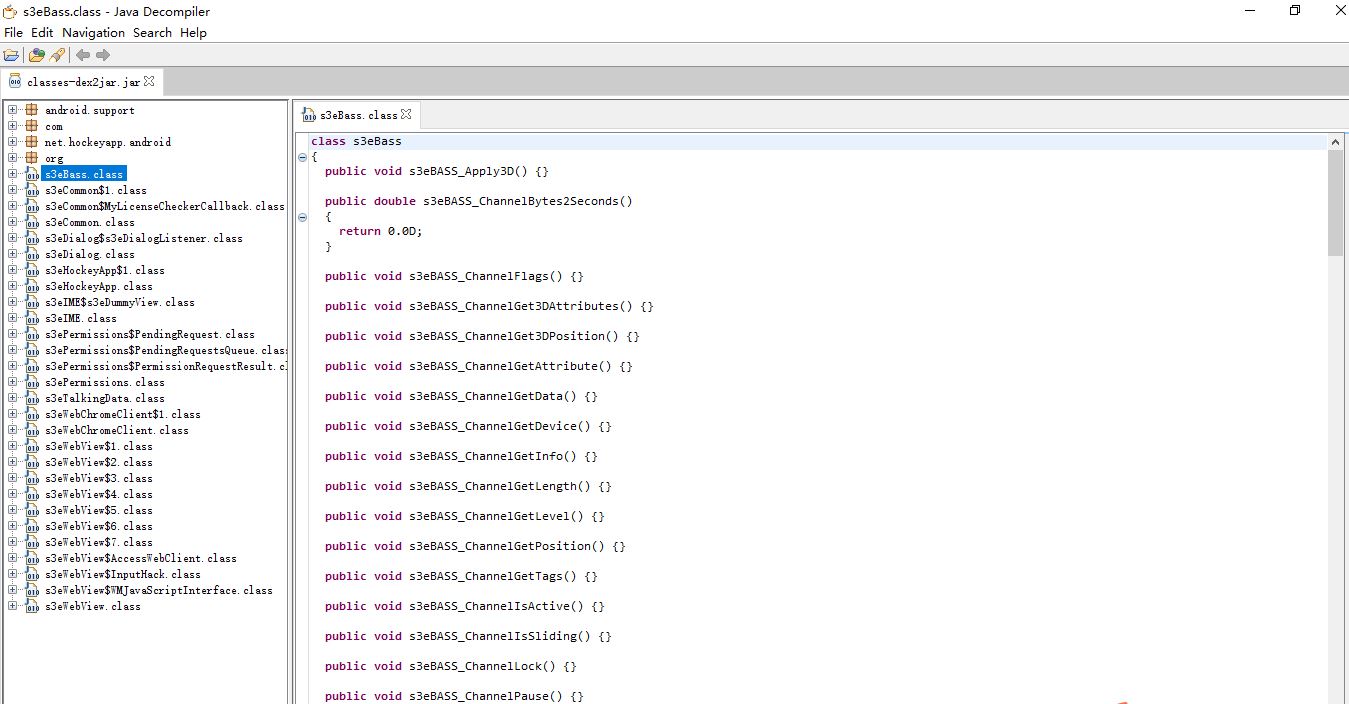Click the android.support package icon
The image size is (1349, 704).
click(x=32, y=110)
